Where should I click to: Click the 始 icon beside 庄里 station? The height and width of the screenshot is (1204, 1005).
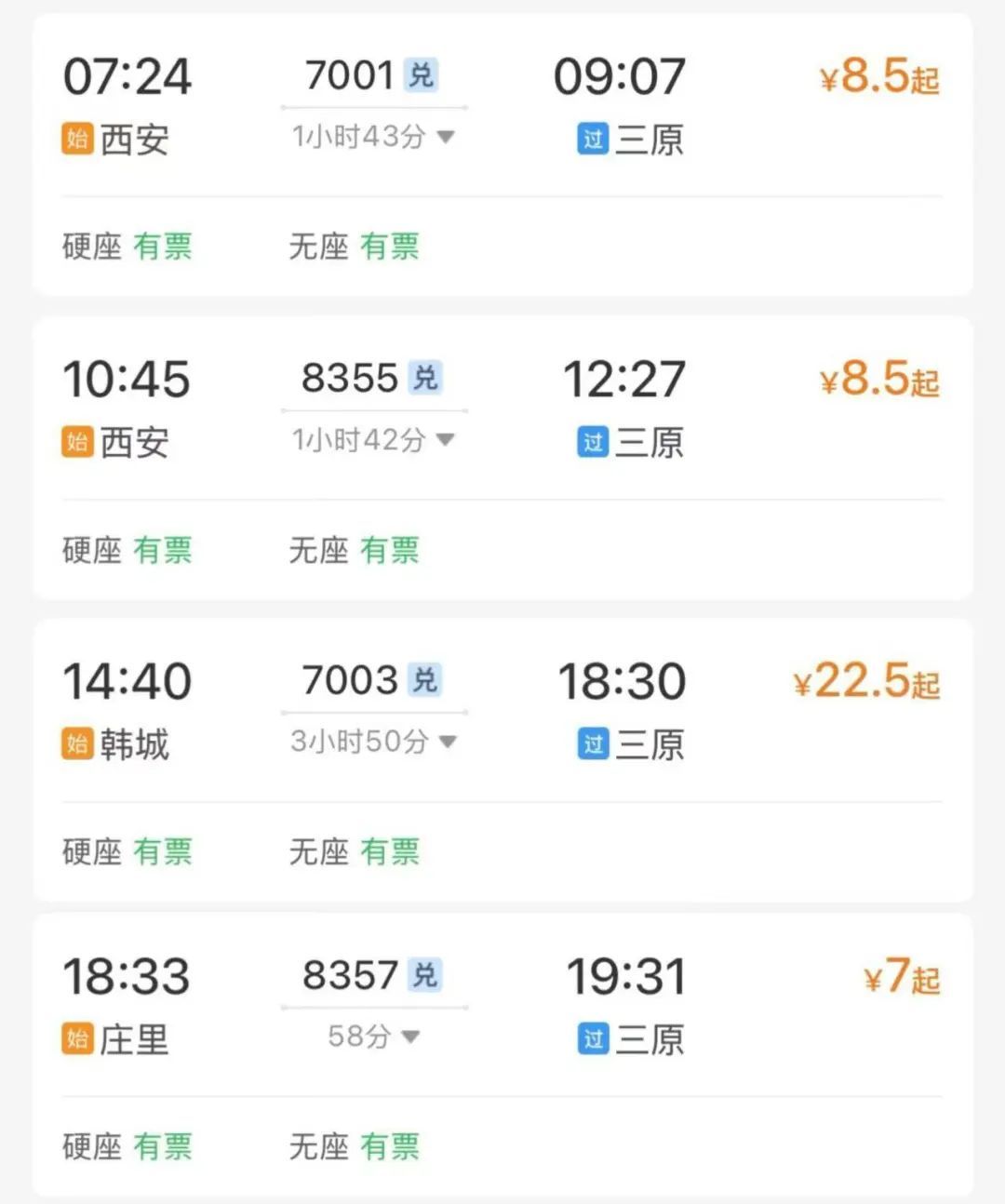click(x=77, y=1038)
